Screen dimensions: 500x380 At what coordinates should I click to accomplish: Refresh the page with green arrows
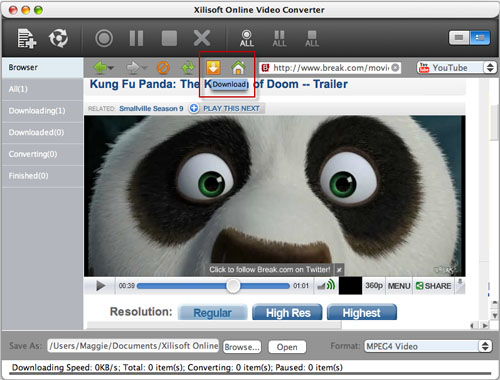click(188, 68)
